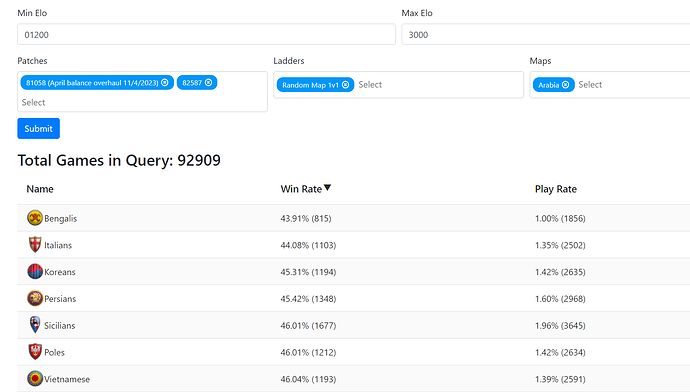Sort table by Name column header
Screen dimensions: 690x392
tap(40, 189)
